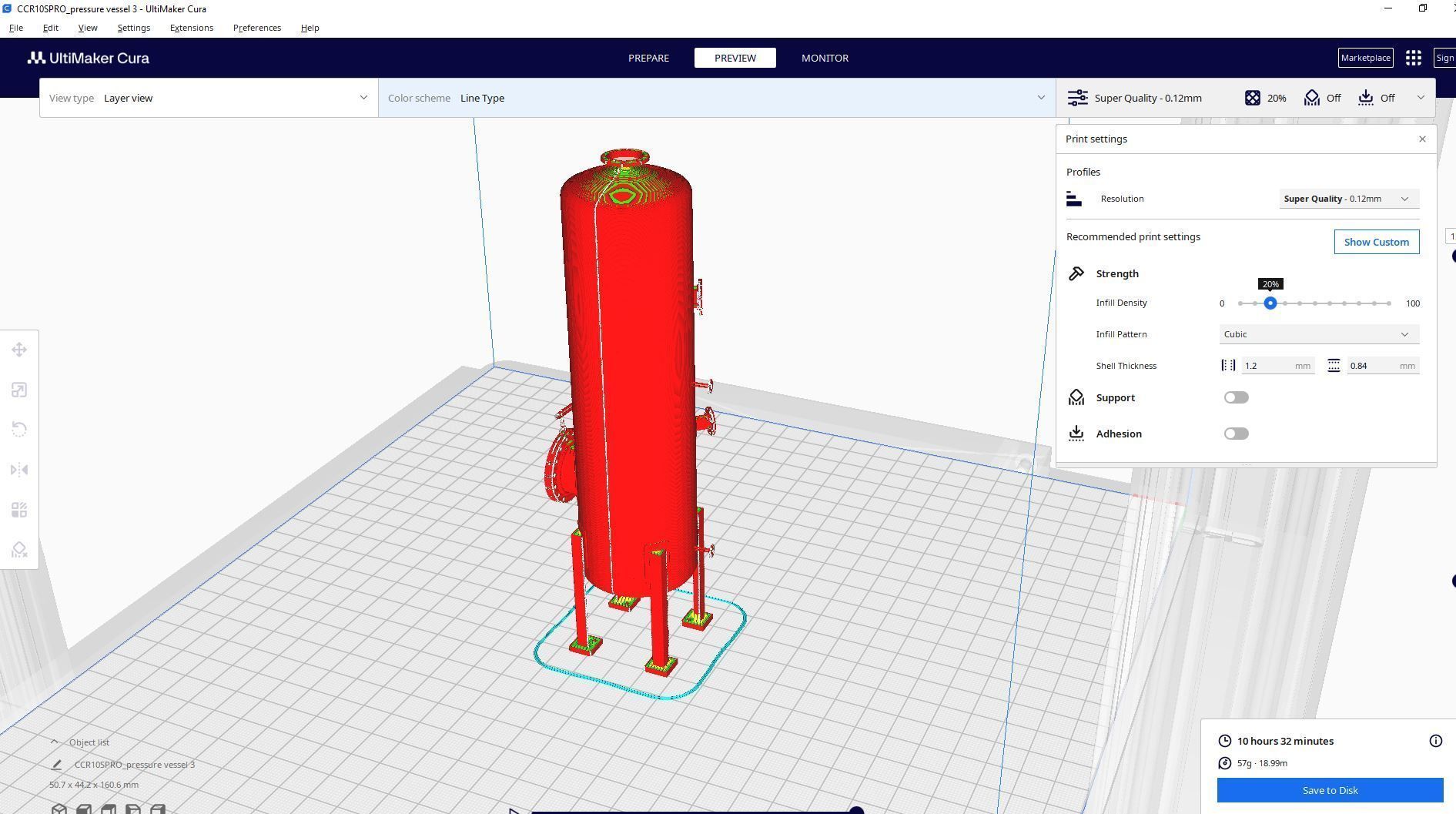This screenshot has width=1456, height=814.
Task: Open the Resolution profile dropdown
Action: click(x=1349, y=199)
